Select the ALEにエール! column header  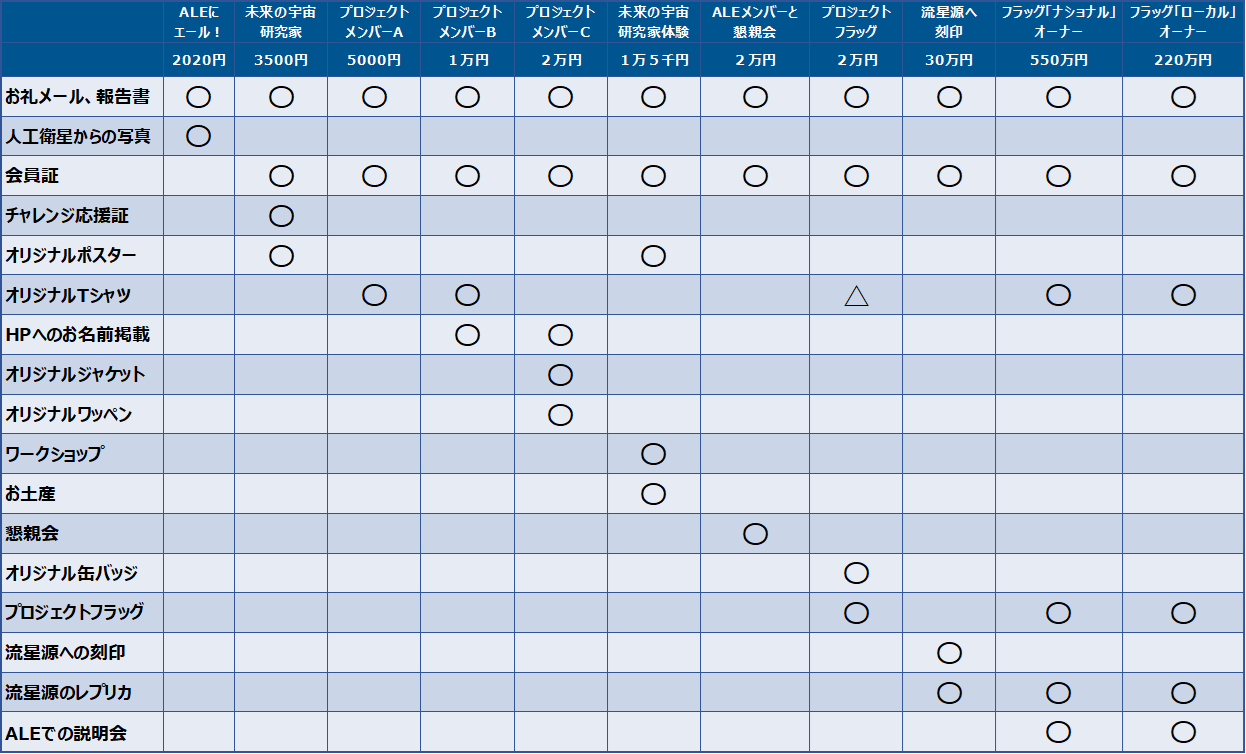pos(198,22)
